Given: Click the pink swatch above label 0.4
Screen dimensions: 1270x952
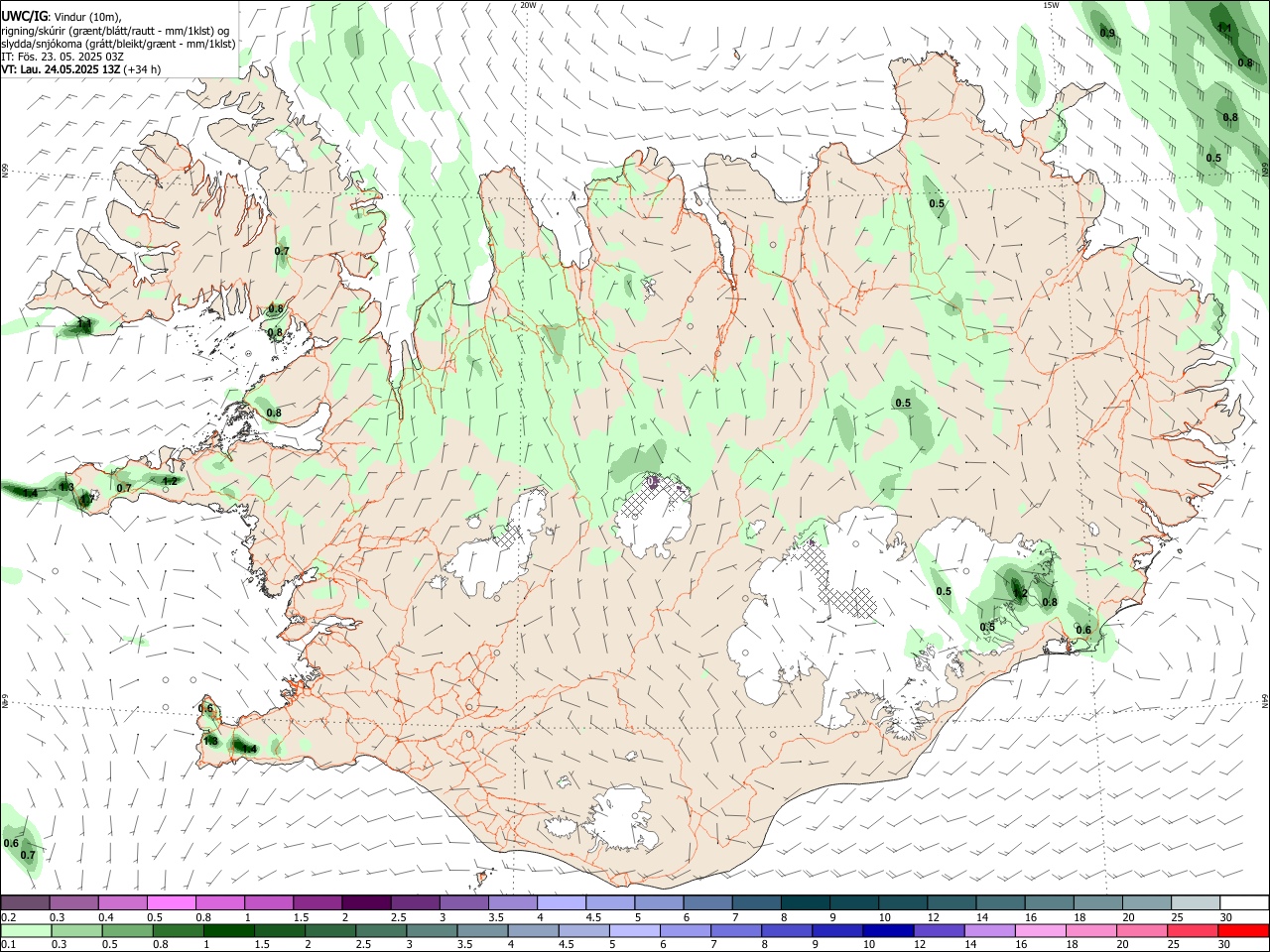Looking at the screenshot, I should 123,902.
